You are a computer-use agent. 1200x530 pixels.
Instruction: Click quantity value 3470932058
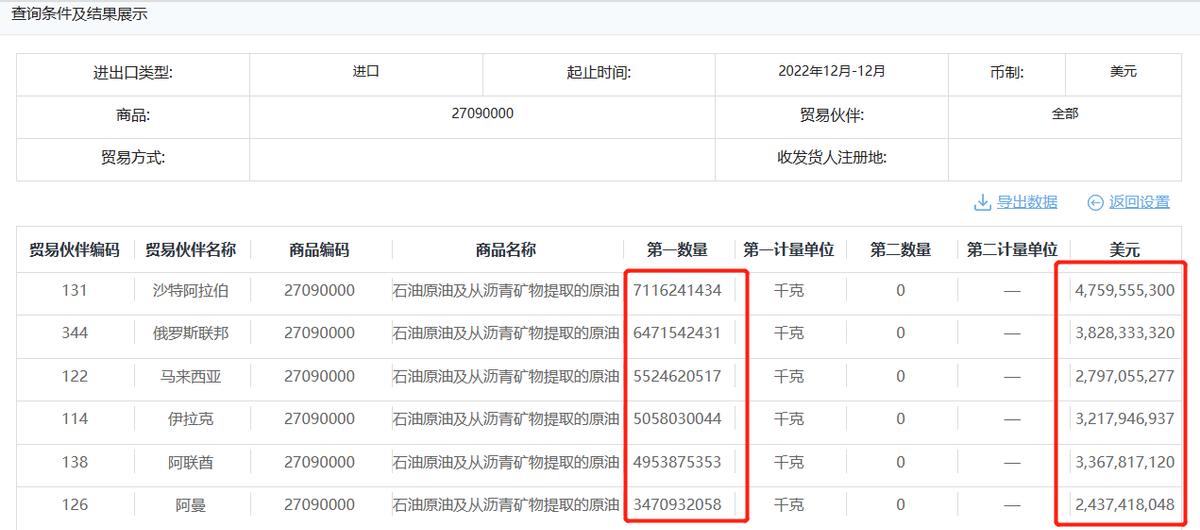coord(677,505)
